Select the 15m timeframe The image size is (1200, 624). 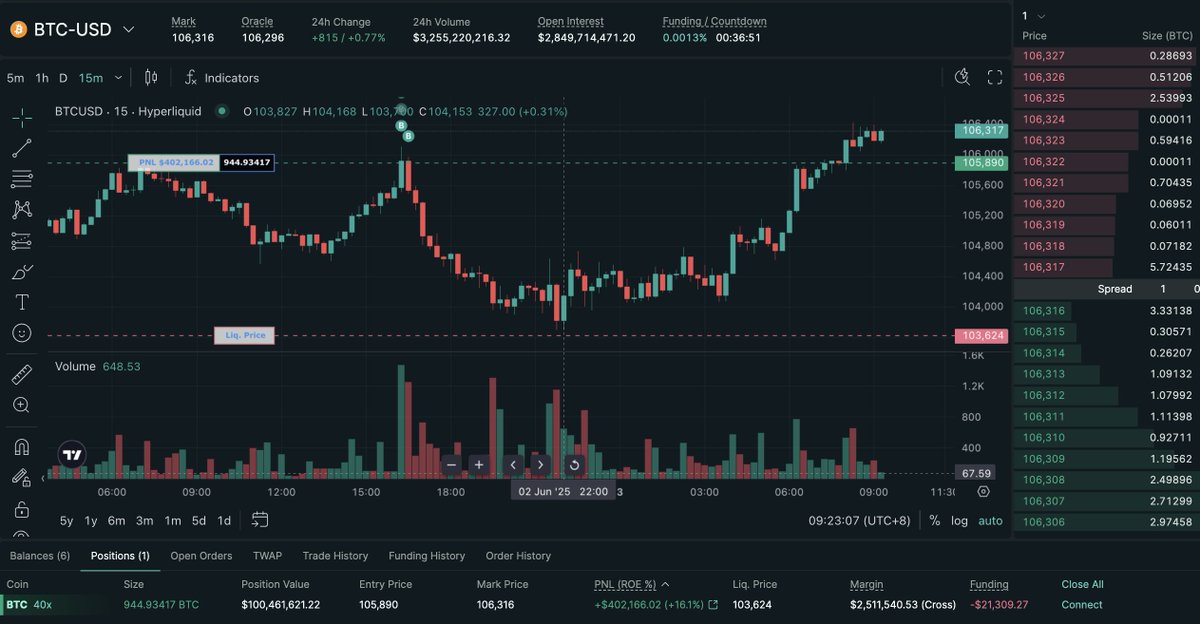[x=91, y=77]
